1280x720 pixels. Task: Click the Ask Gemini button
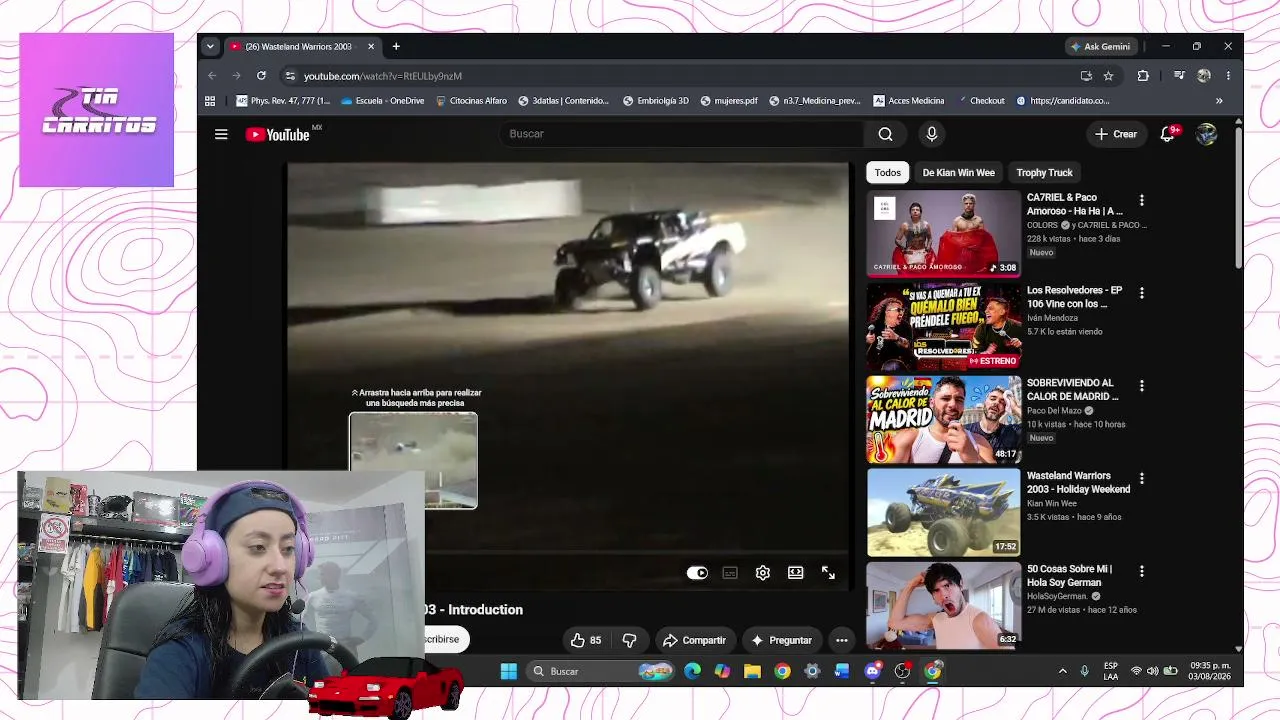point(1100,46)
